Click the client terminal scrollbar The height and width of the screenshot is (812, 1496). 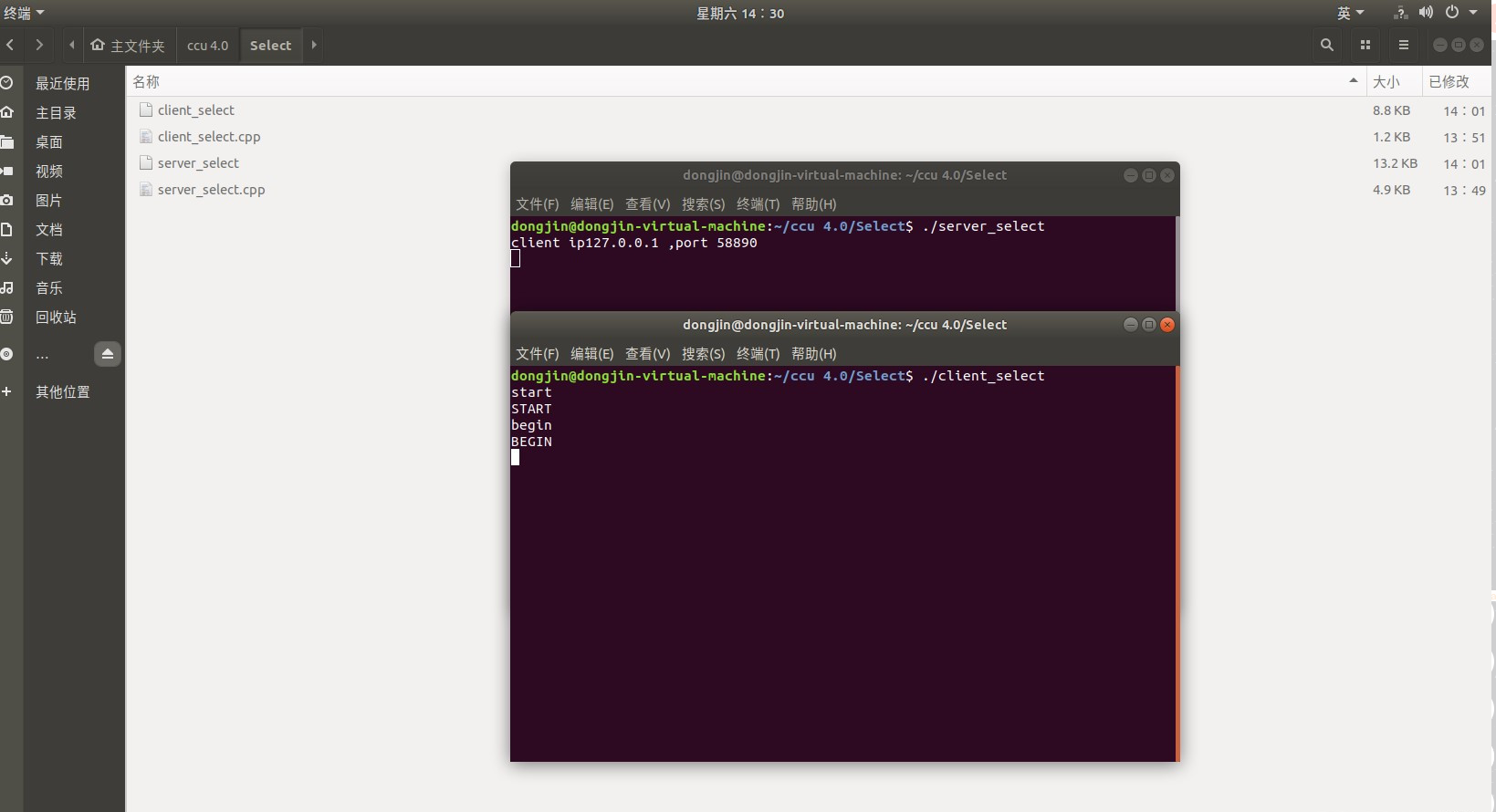coord(1177,564)
